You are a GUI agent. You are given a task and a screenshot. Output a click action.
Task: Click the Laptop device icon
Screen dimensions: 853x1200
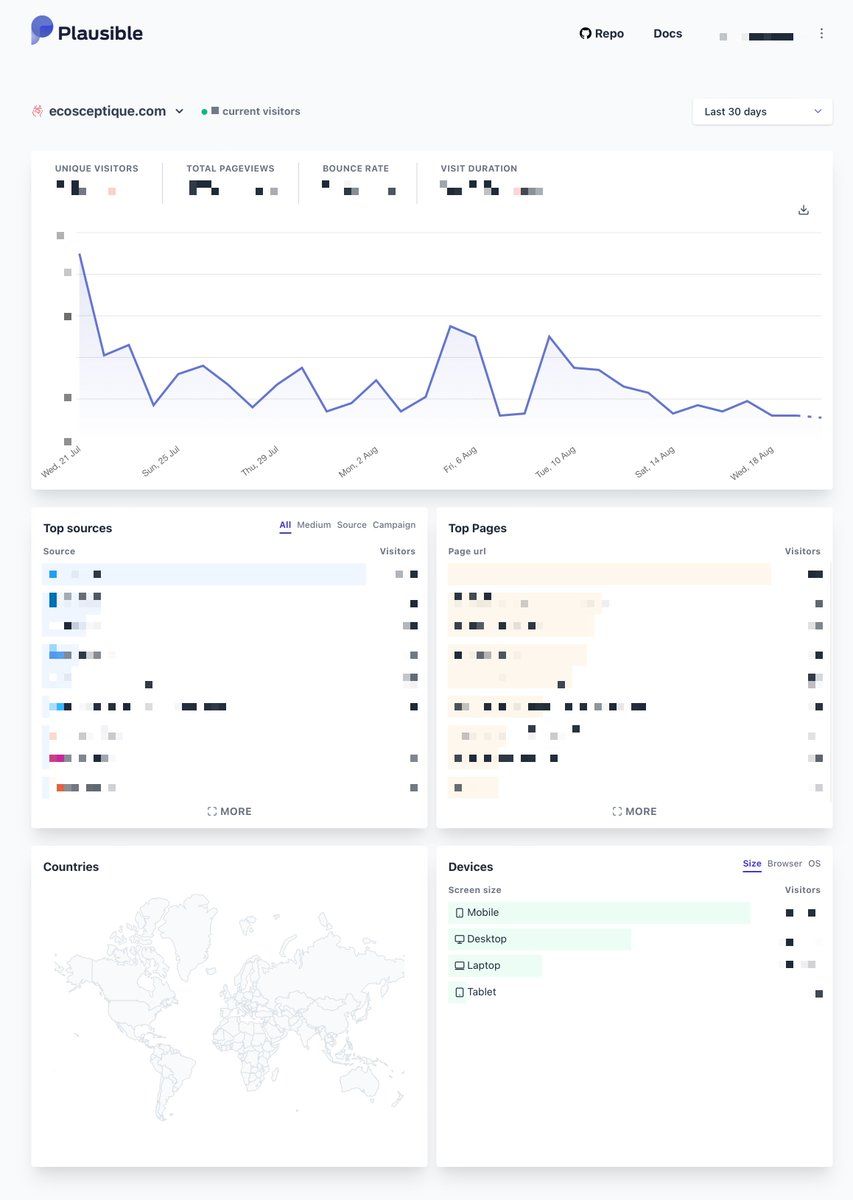pos(460,966)
